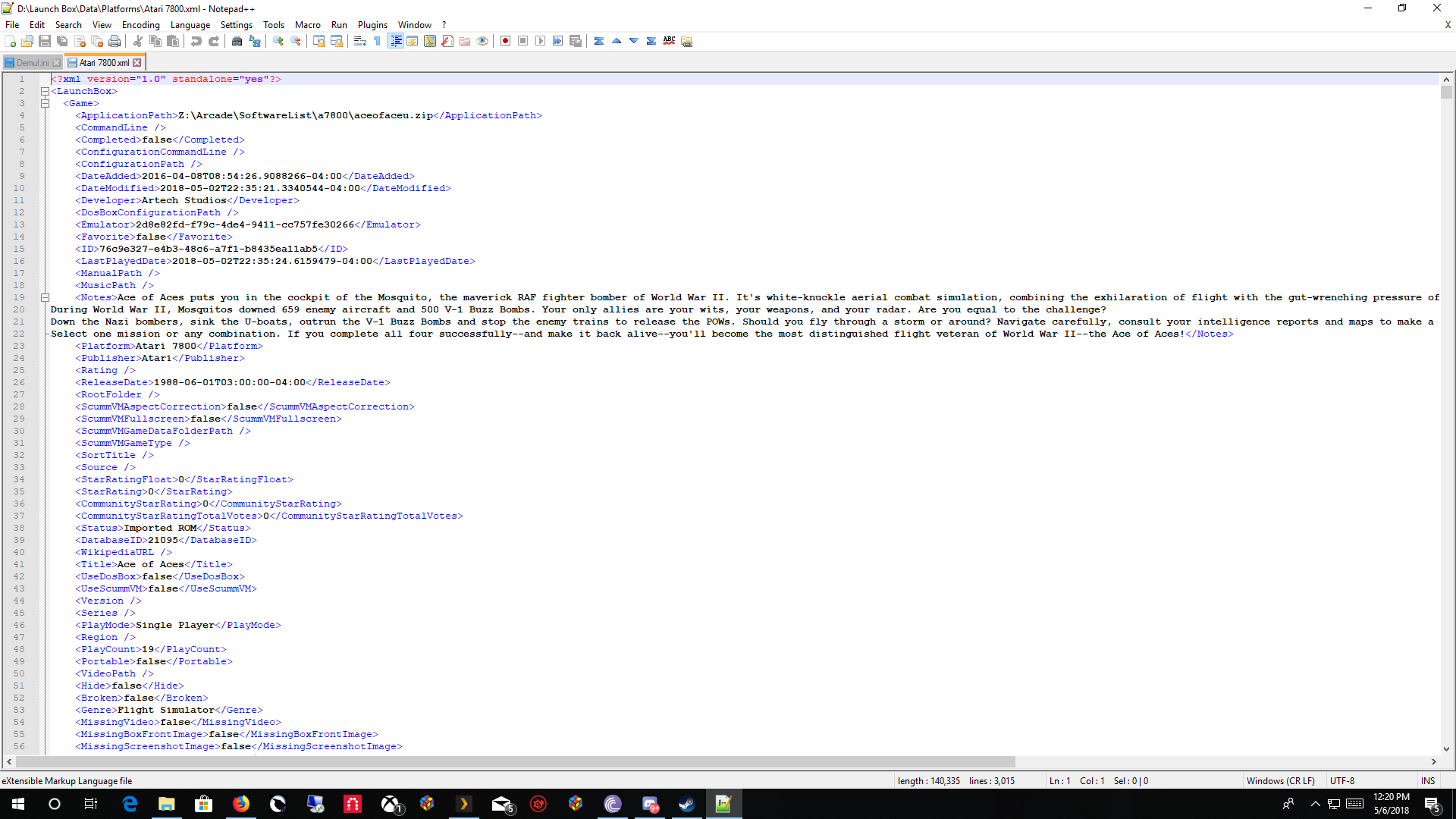Click the horizontal scrollbar thumb
This screenshot has width=1456, height=819.
(x=516, y=761)
